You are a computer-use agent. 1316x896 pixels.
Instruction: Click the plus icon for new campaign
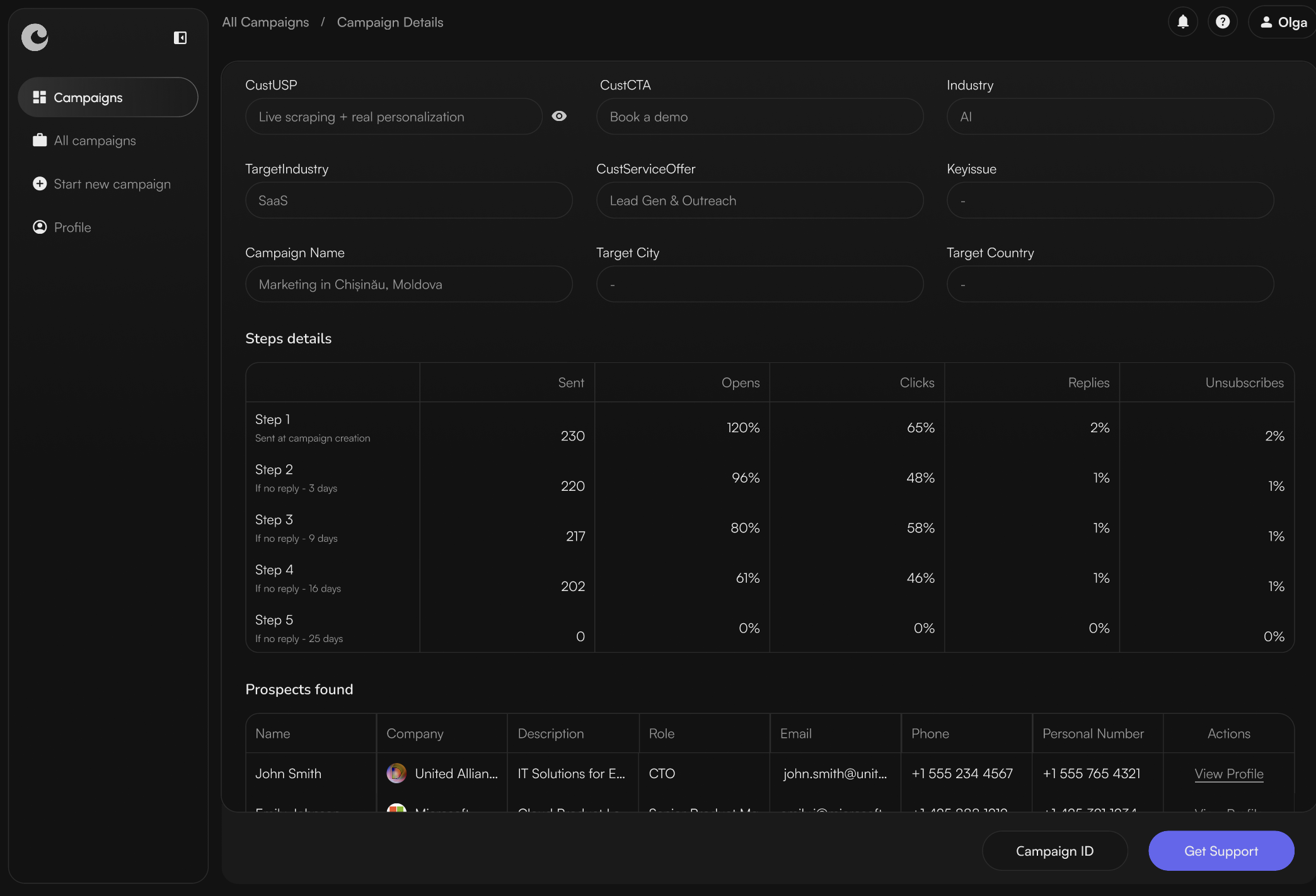pyautogui.click(x=40, y=183)
